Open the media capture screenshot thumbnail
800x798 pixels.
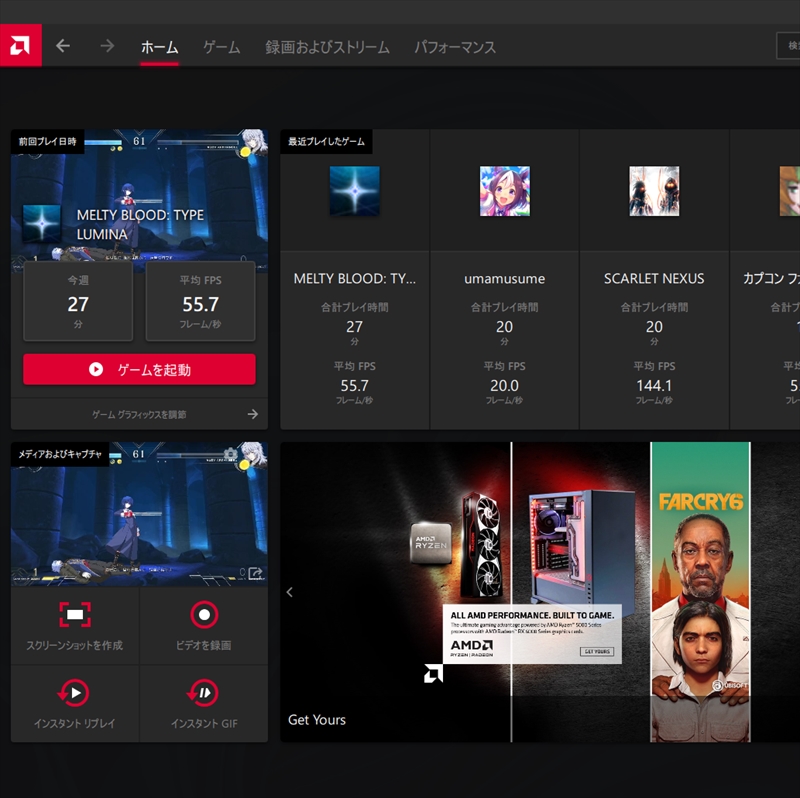point(139,514)
